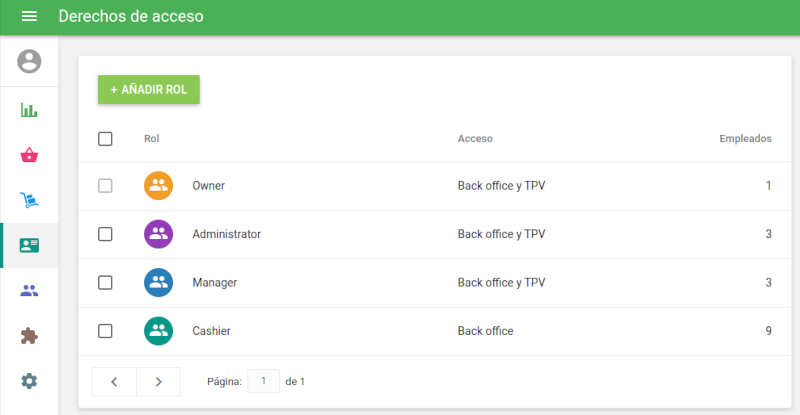Open the customers people icon
800x415 pixels.
29,291
